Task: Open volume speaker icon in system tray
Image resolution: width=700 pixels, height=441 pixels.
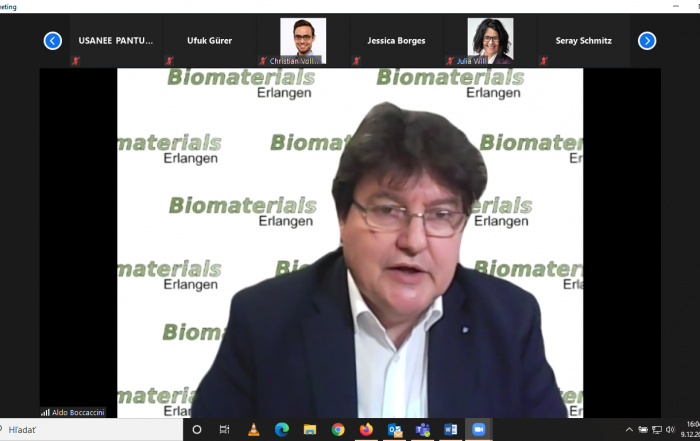Action: point(670,430)
